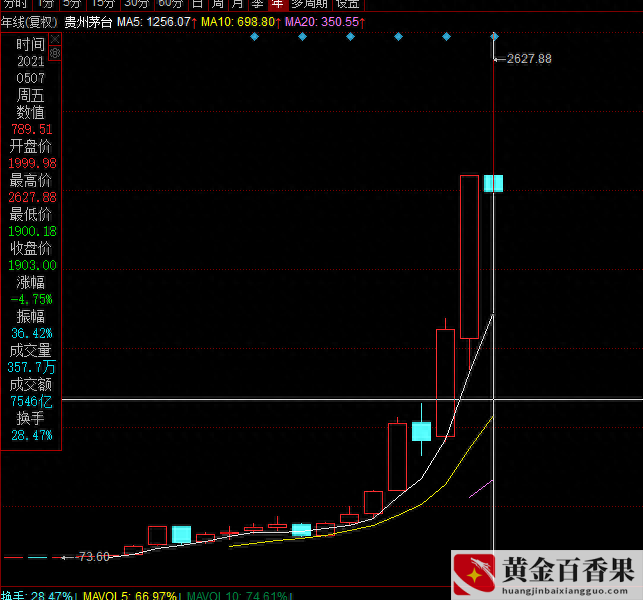Click the 2627.88 high price label on chart
The width and height of the screenshot is (643, 600).
(x=529, y=59)
